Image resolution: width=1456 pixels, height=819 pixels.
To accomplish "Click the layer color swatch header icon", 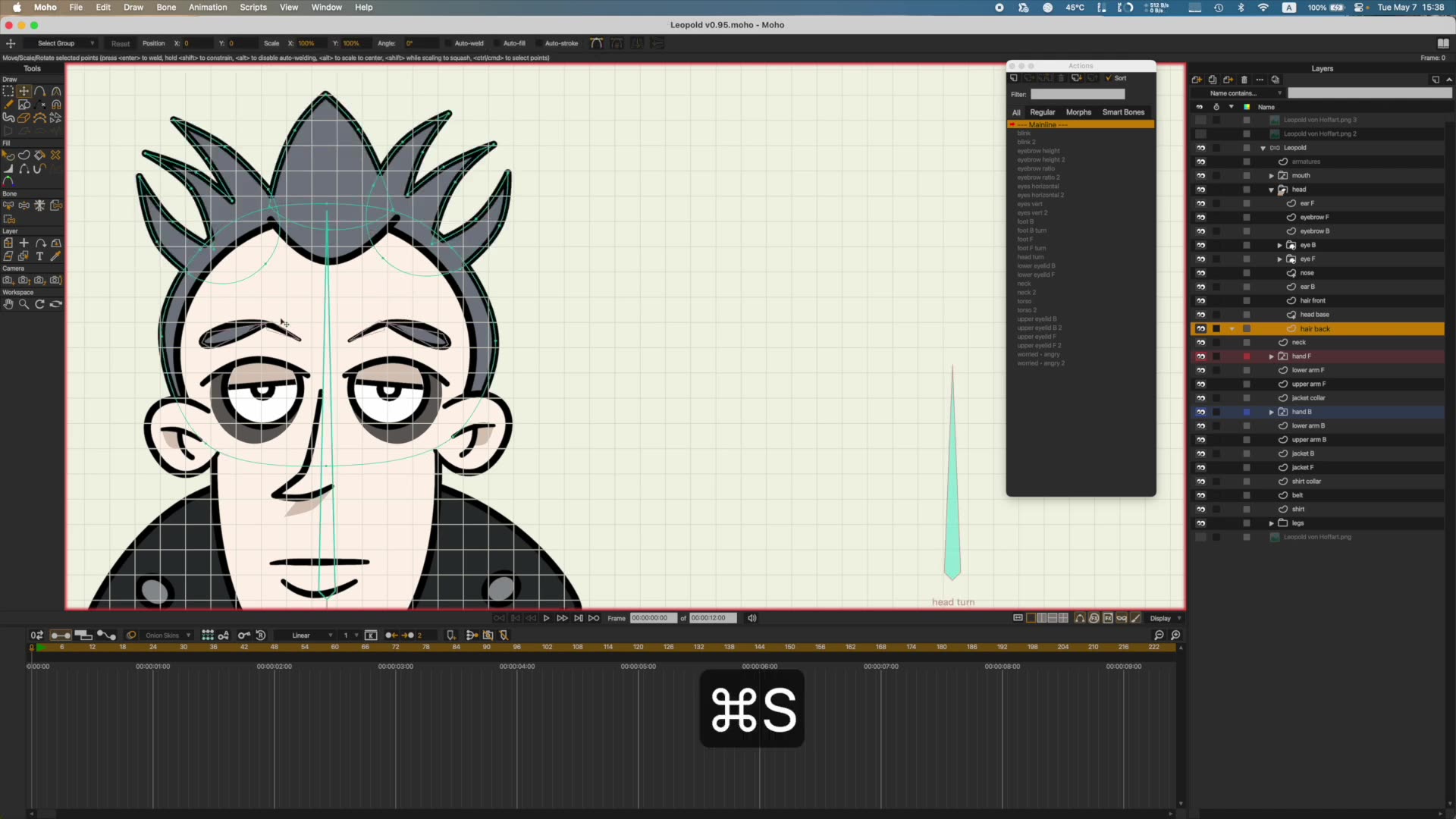I will click(1247, 107).
